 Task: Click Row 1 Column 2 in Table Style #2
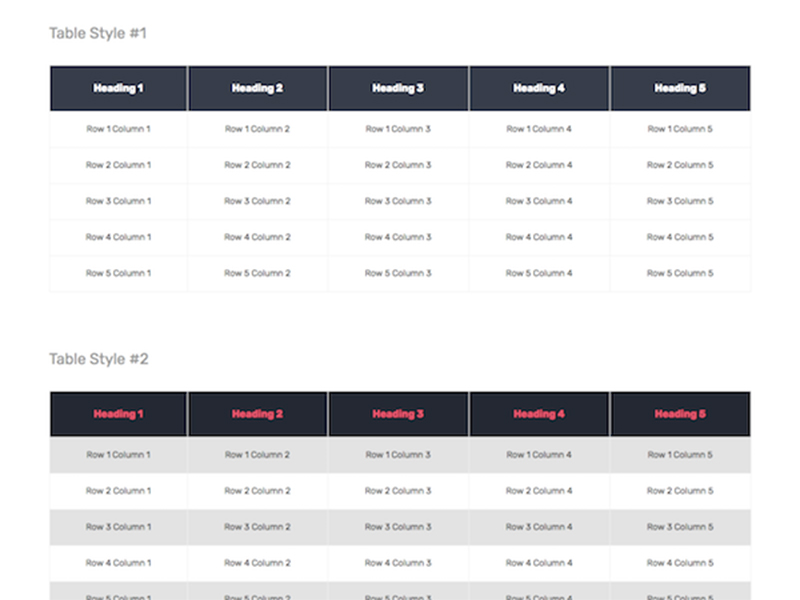point(257,455)
